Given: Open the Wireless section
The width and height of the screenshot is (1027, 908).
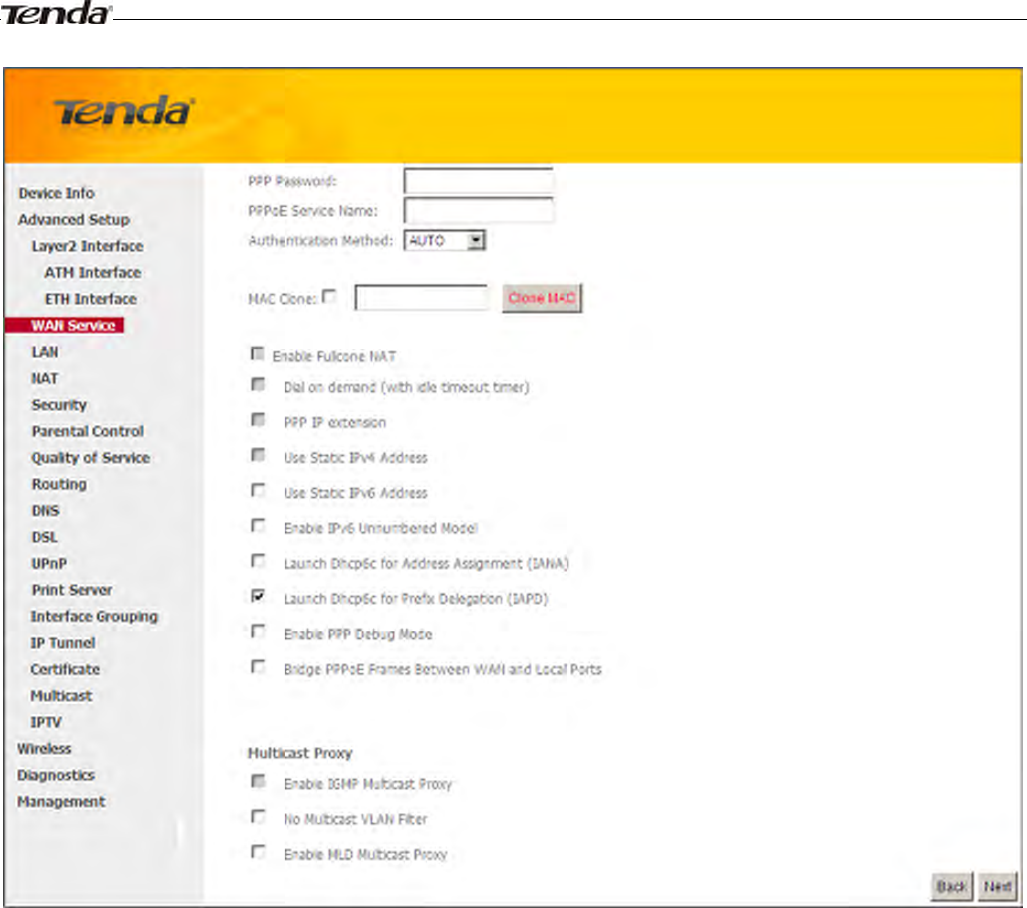Looking at the screenshot, I should (44, 749).
